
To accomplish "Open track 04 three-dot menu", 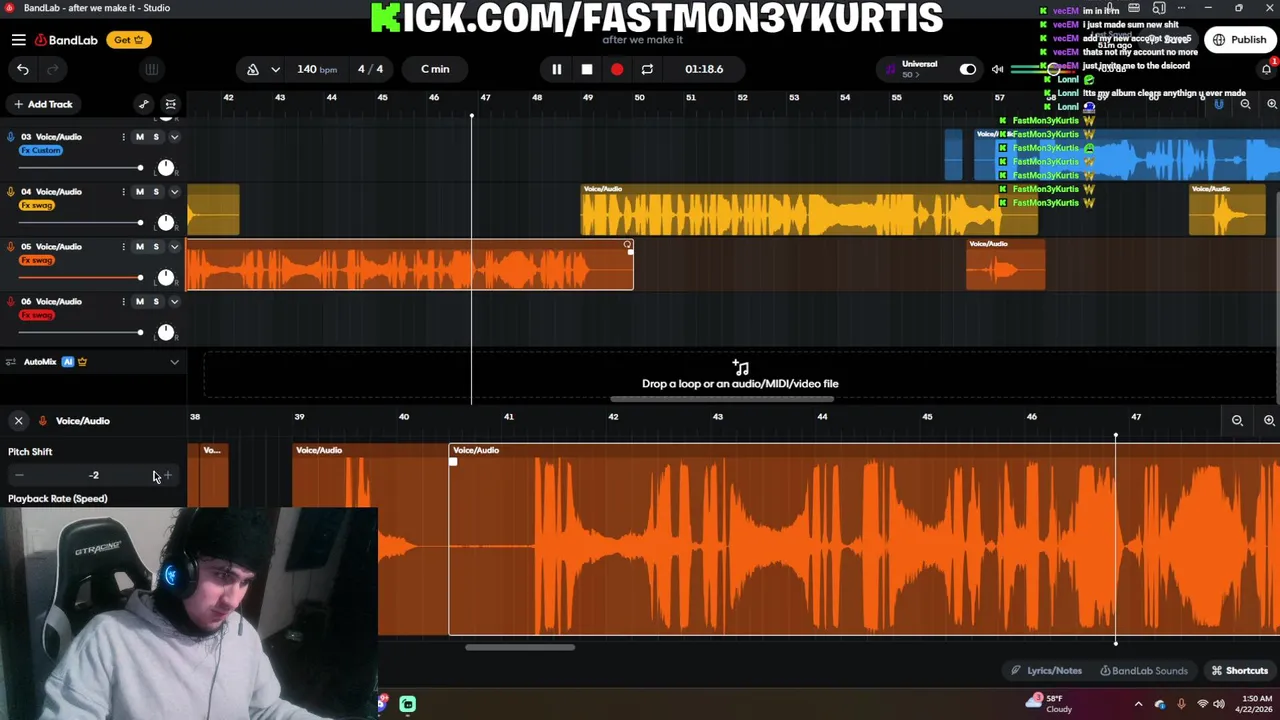I will pos(124,192).
